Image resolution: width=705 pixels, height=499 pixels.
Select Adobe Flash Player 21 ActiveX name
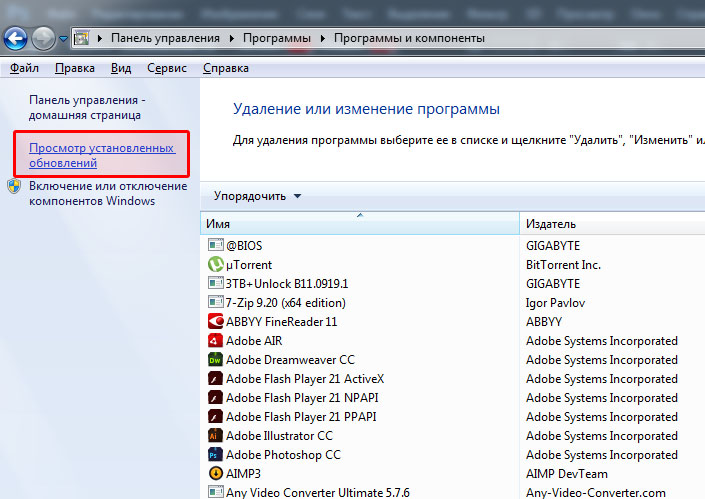(x=305, y=379)
